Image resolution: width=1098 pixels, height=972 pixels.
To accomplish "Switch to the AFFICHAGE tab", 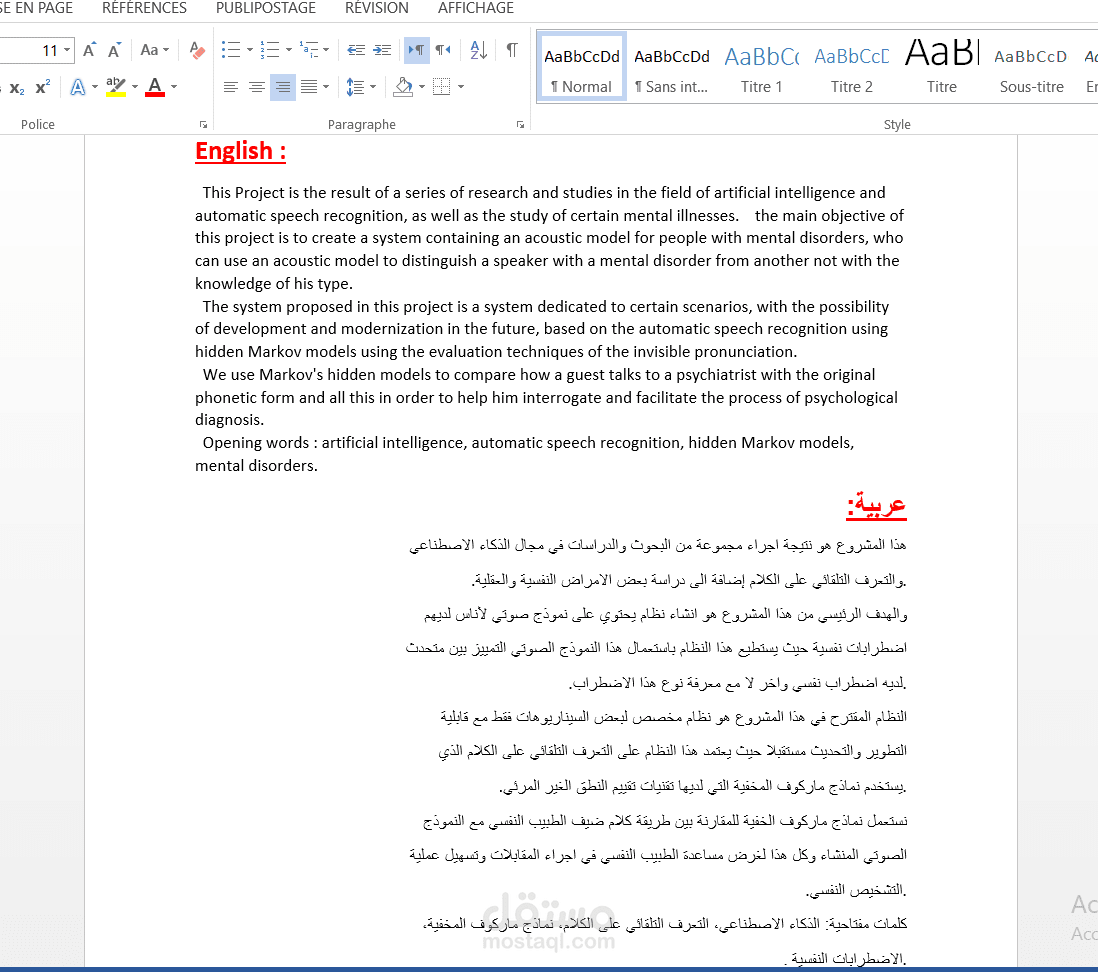I will pos(475,8).
